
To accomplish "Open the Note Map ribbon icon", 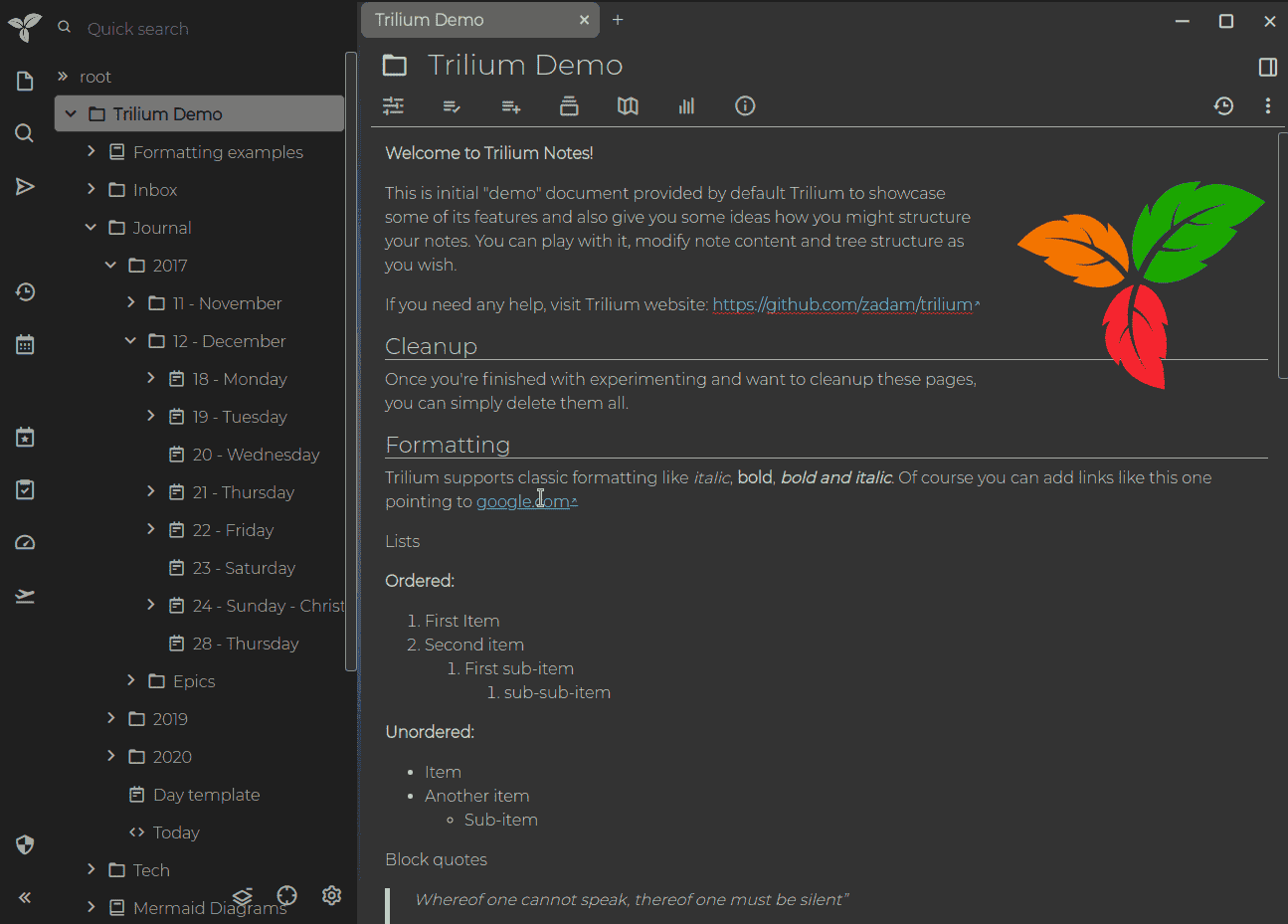I will (628, 106).
